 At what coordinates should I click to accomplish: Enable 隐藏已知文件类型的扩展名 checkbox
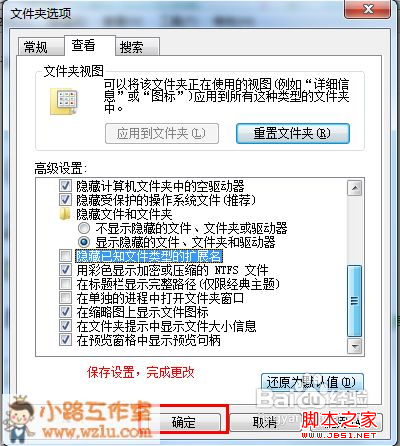pos(65,256)
